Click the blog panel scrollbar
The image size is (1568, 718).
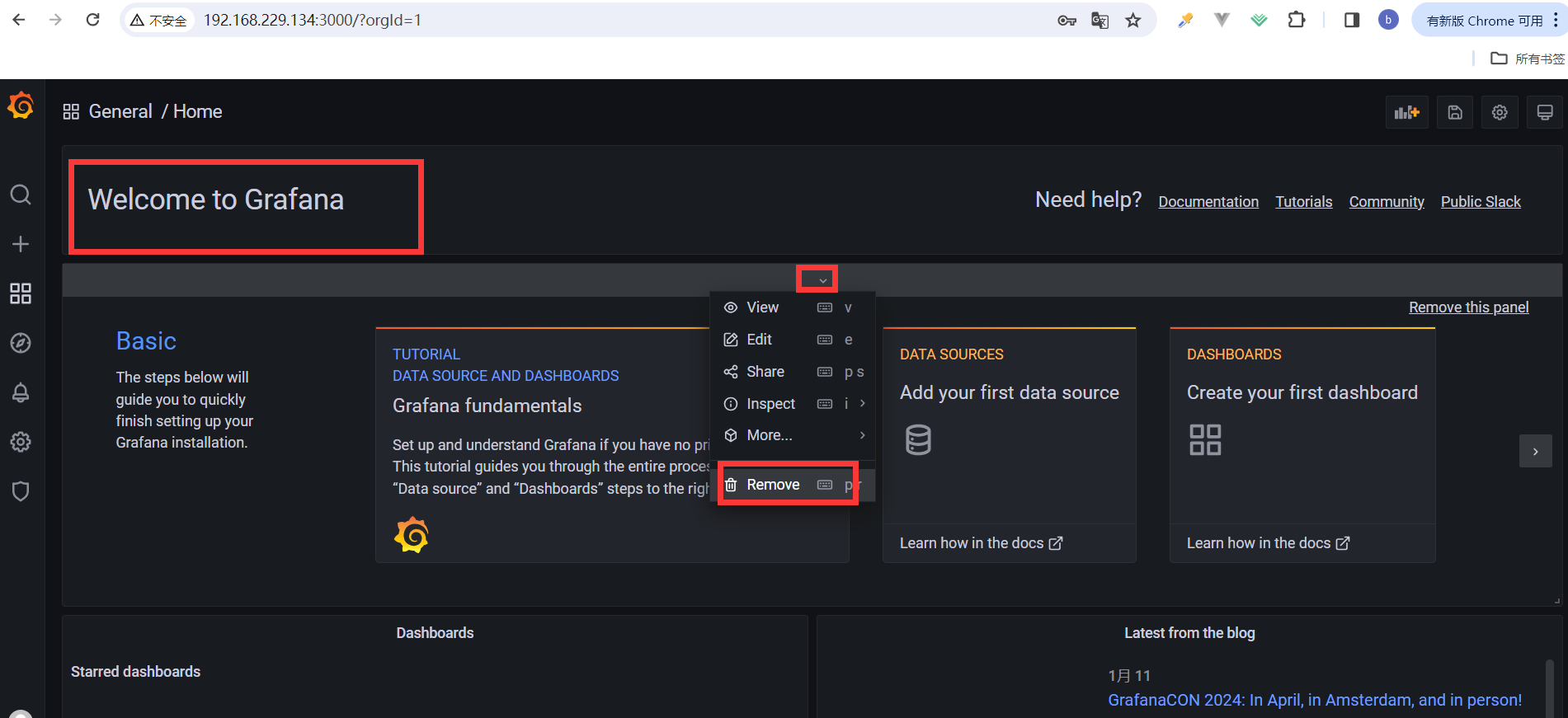pyautogui.click(x=1550, y=688)
